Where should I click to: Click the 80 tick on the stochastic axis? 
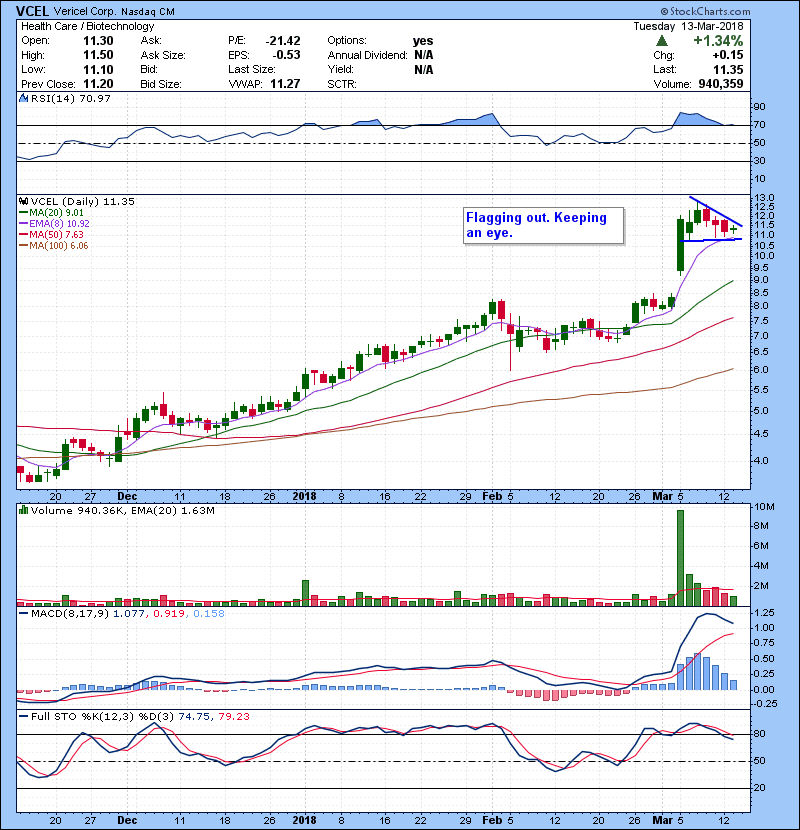click(x=760, y=734)
